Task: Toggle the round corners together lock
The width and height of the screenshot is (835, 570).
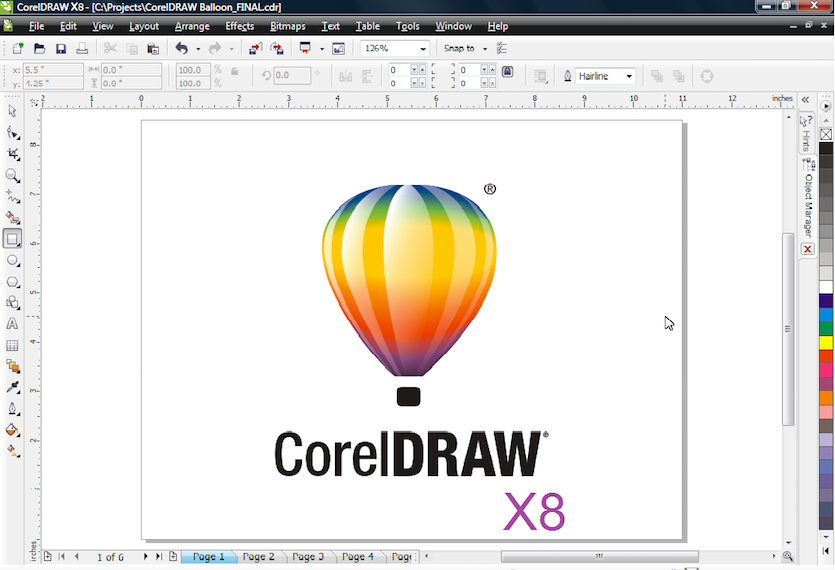Action: tap(507, 71)
